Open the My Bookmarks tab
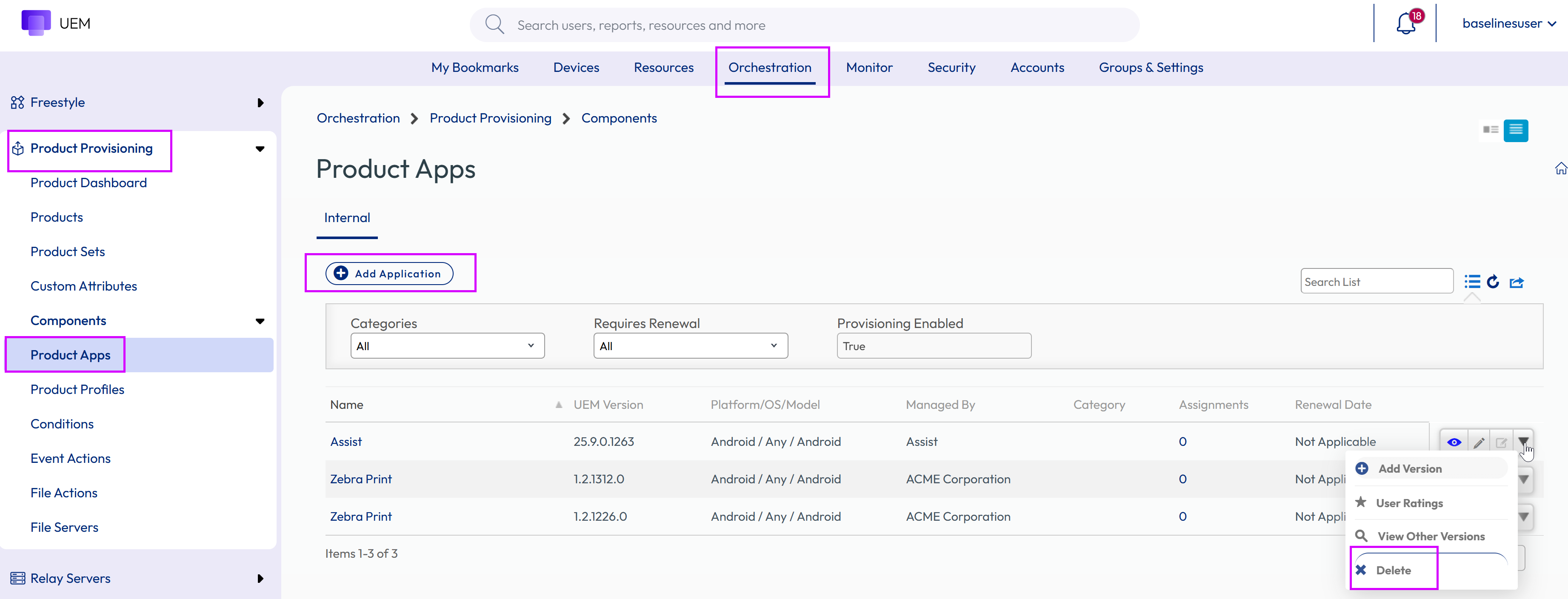 (475, 68)
